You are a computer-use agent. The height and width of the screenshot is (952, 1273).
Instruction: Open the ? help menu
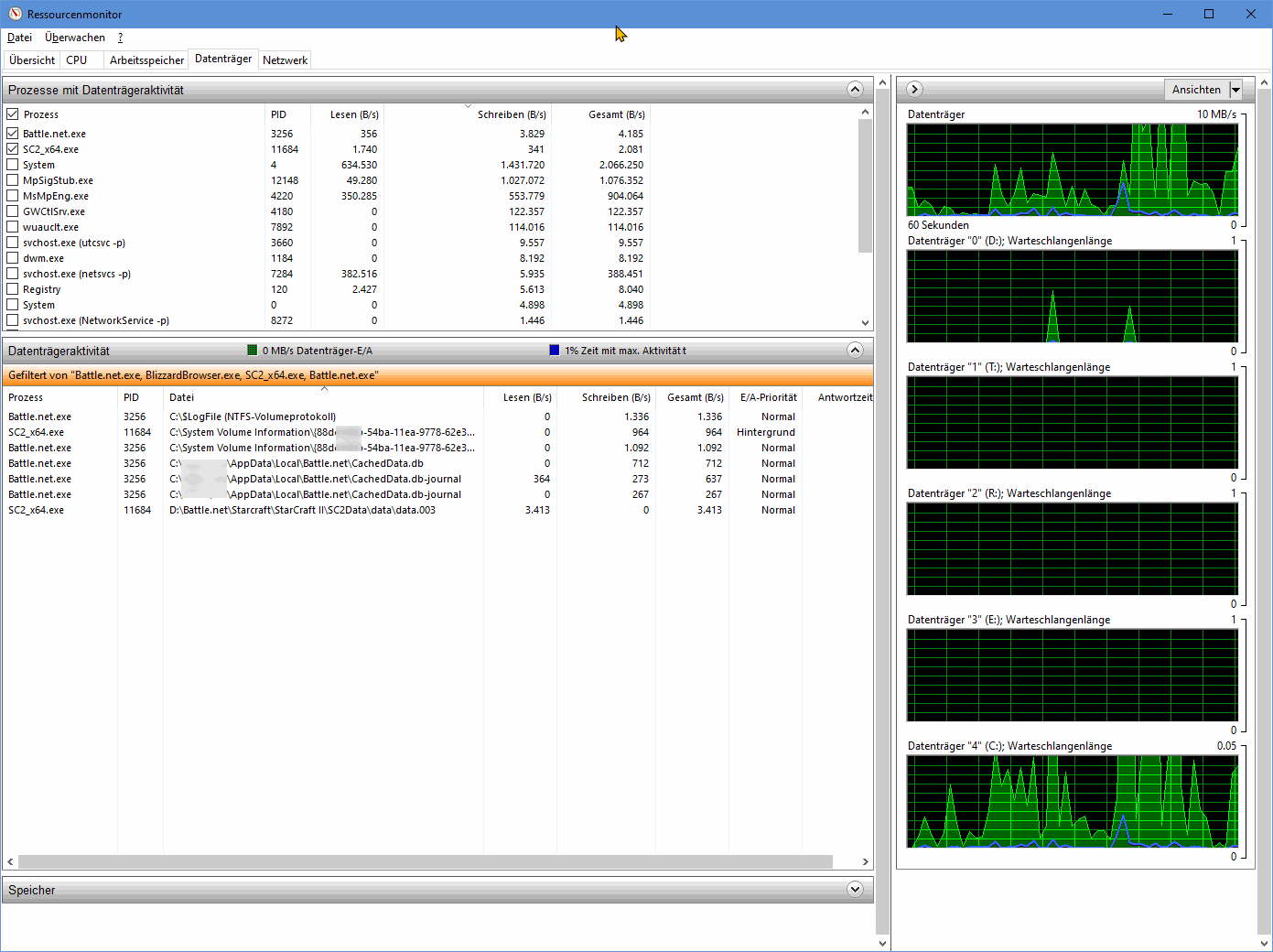click(120, 38)
